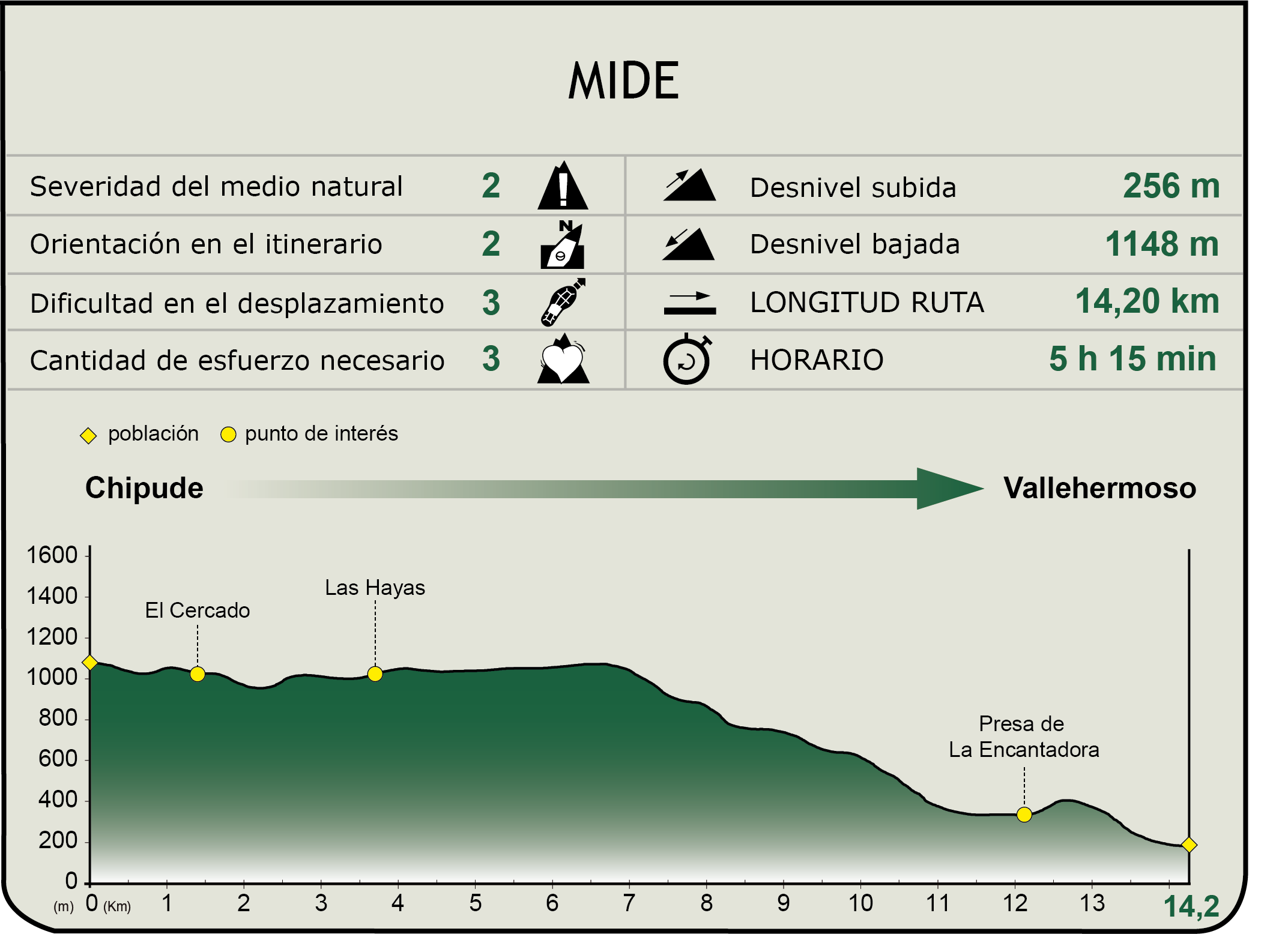Click 'Desnivel bajada' label
1288x934 pixels.
point(855,244)
